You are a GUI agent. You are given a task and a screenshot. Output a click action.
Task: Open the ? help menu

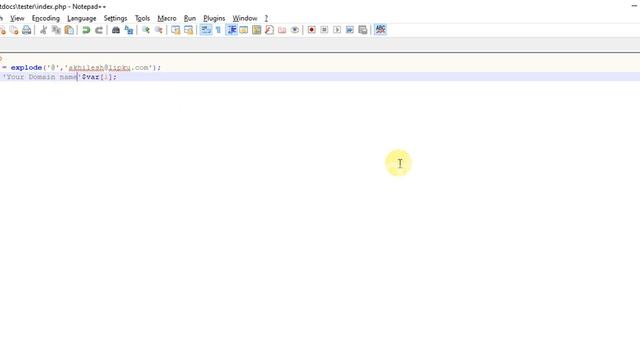266,18
